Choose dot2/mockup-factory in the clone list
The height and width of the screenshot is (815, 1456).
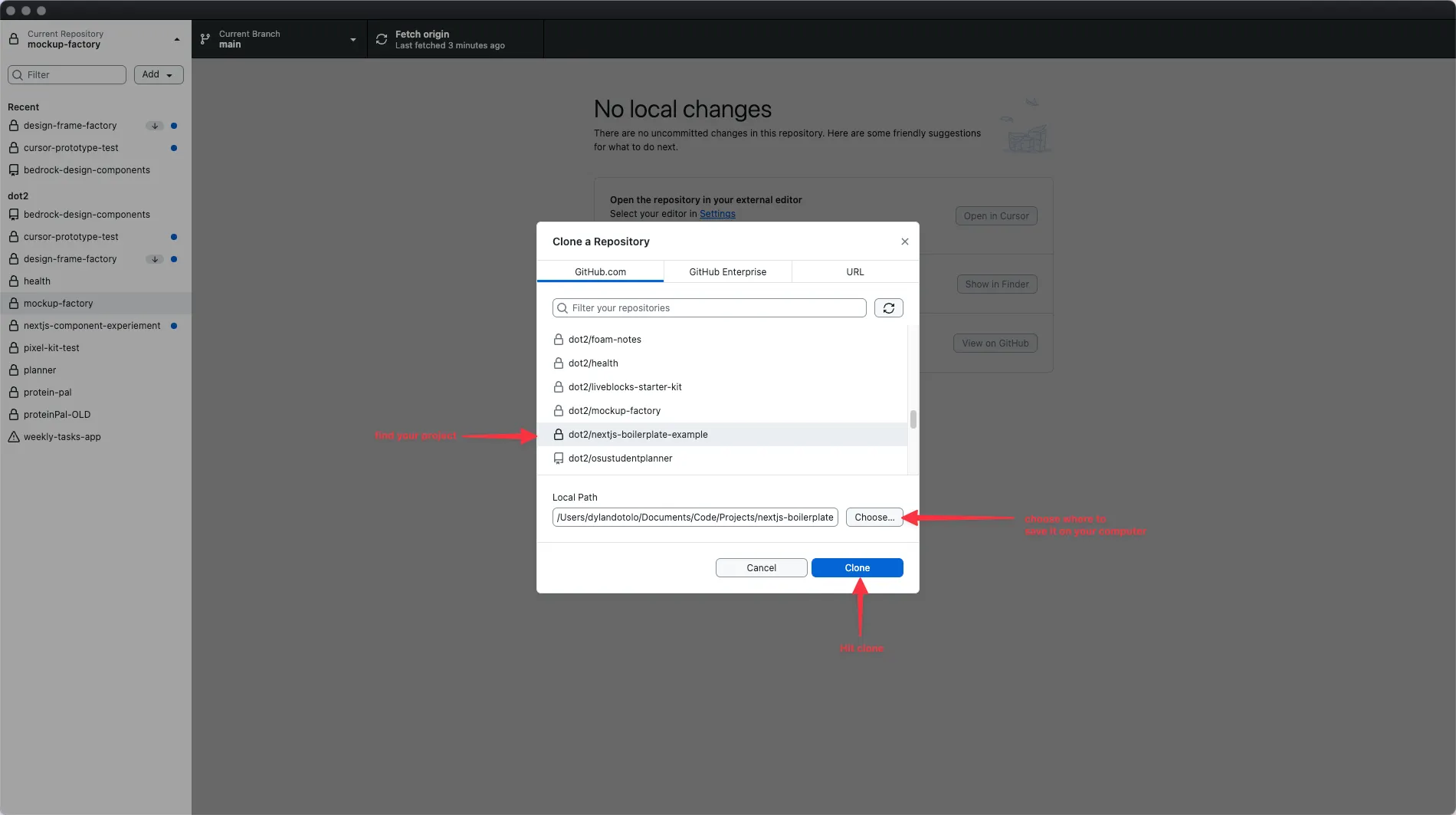[723, 411]
